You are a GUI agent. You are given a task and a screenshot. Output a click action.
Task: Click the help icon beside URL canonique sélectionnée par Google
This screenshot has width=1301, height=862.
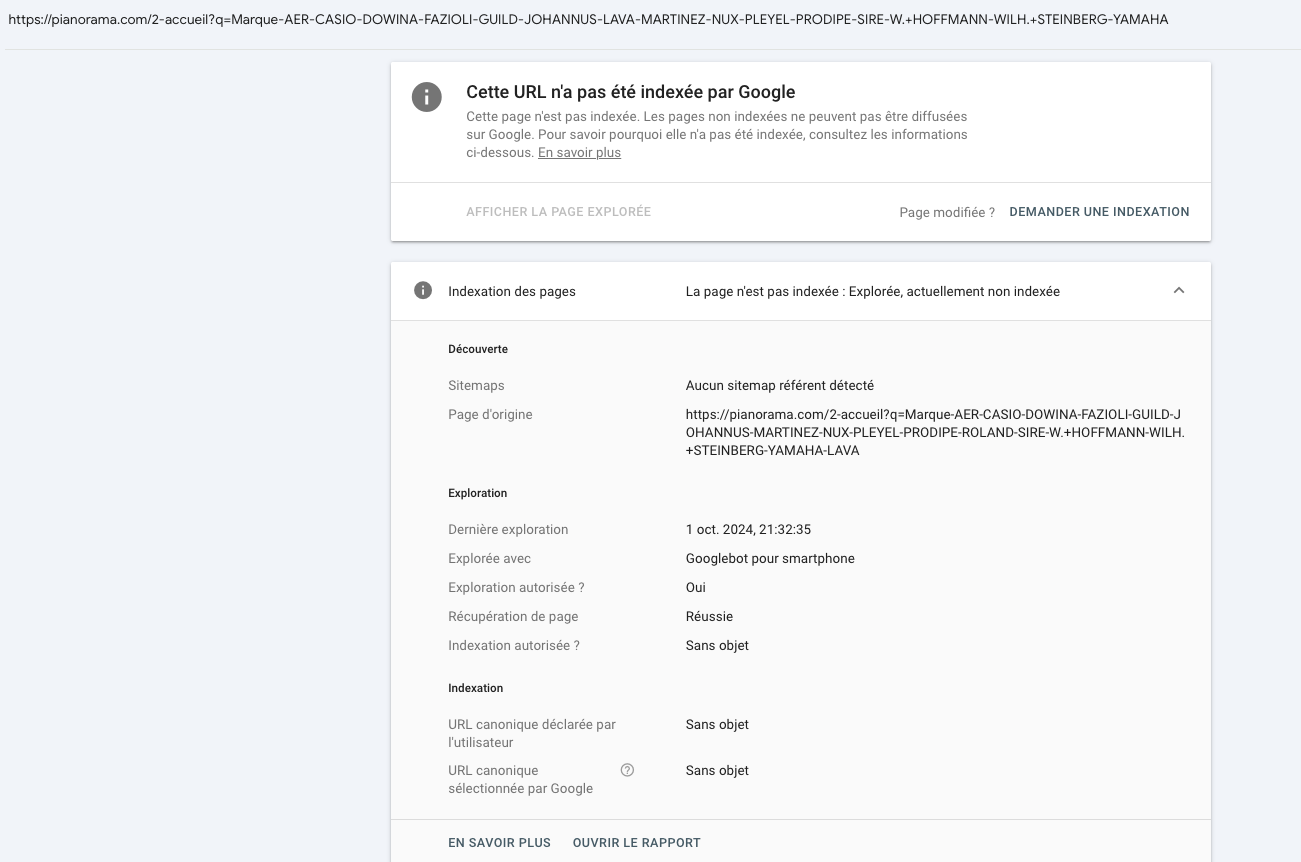click(627, 770)
